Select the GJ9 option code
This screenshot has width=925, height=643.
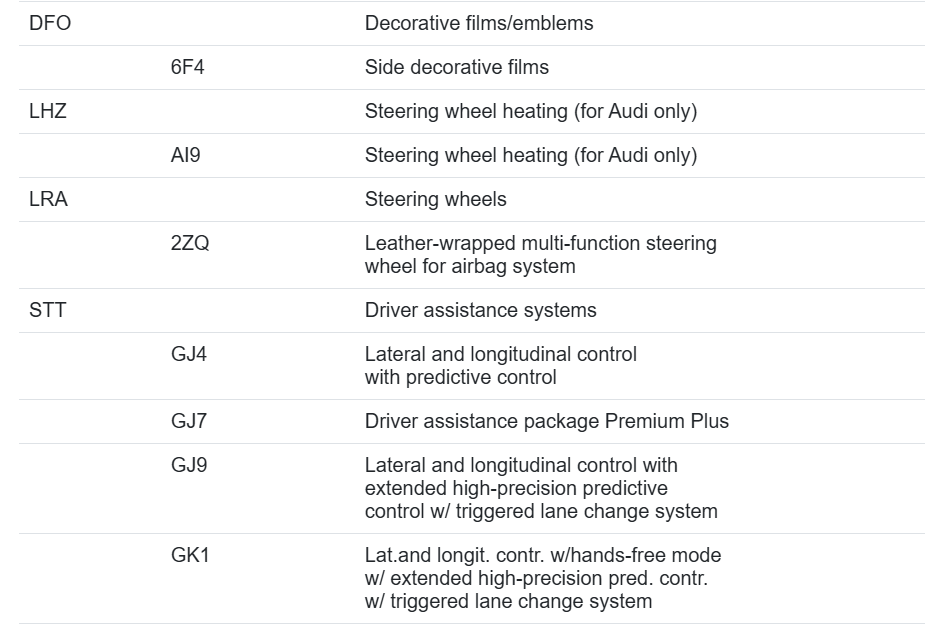pyautogui.click(x=189, y=465)
